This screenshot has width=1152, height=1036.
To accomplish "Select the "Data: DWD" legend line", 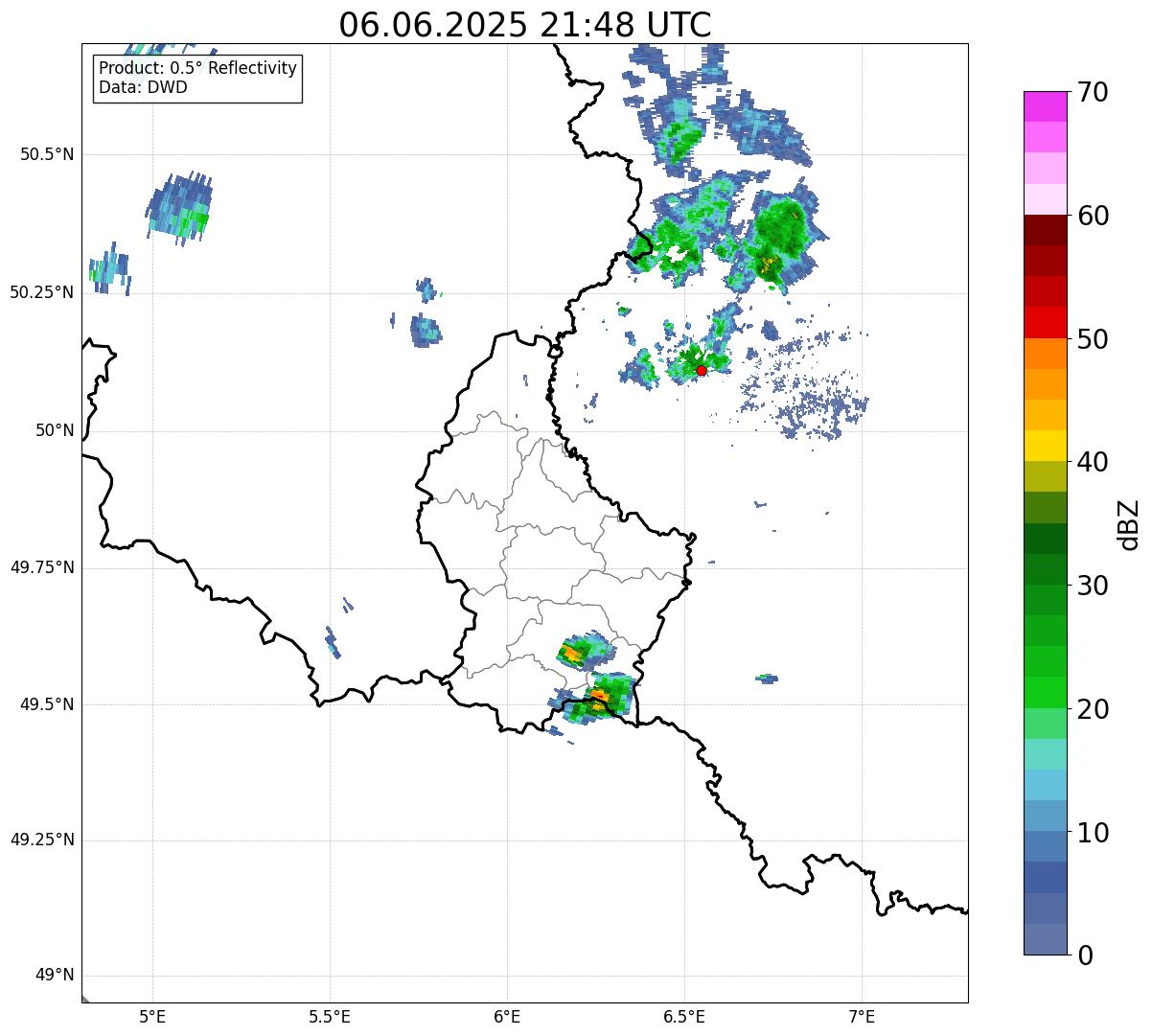I will (143, 88).
